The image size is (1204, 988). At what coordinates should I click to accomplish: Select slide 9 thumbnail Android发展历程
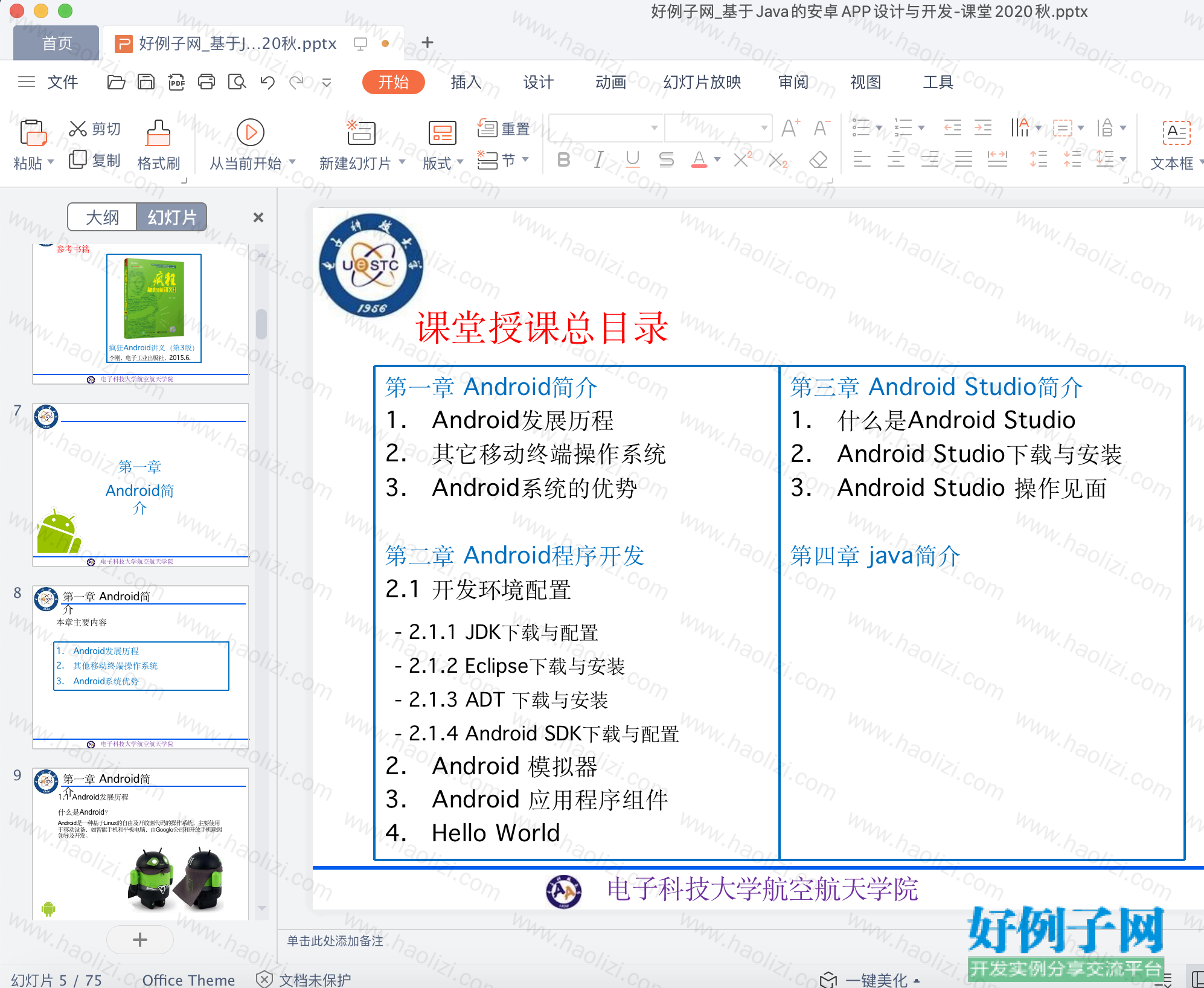coord(141,844)
